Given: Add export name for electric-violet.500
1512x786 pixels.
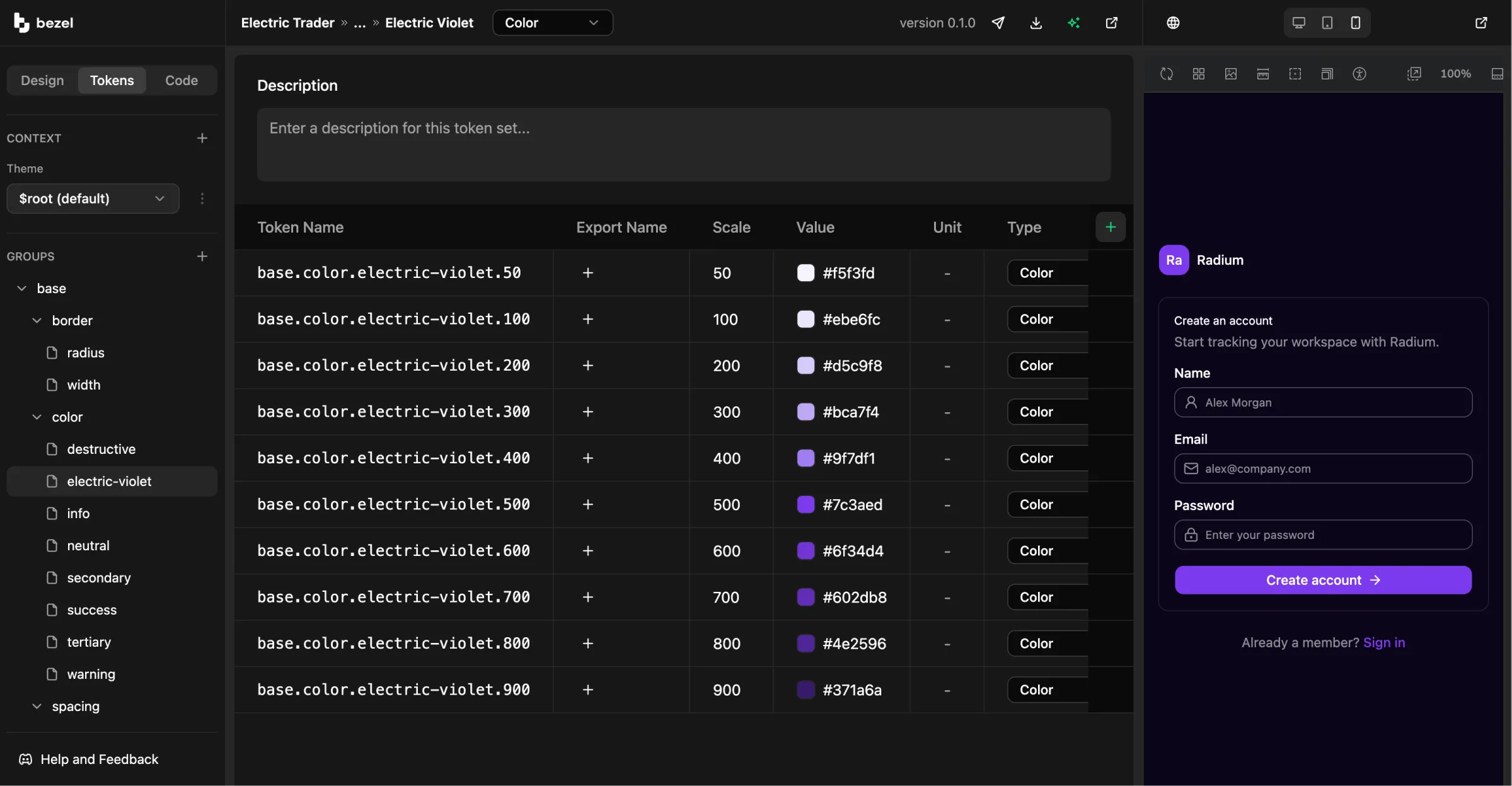Looking at the screenshot, I should tap(588, 504).
